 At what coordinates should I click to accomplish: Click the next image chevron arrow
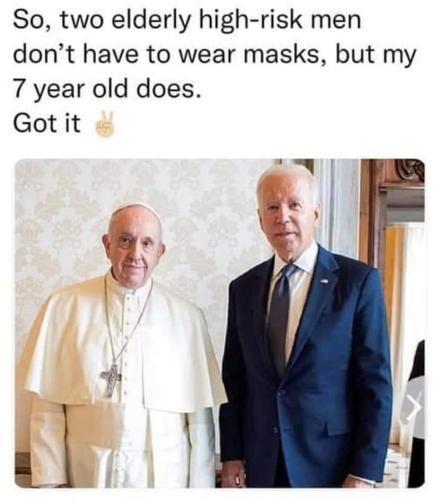pos(415,409)
